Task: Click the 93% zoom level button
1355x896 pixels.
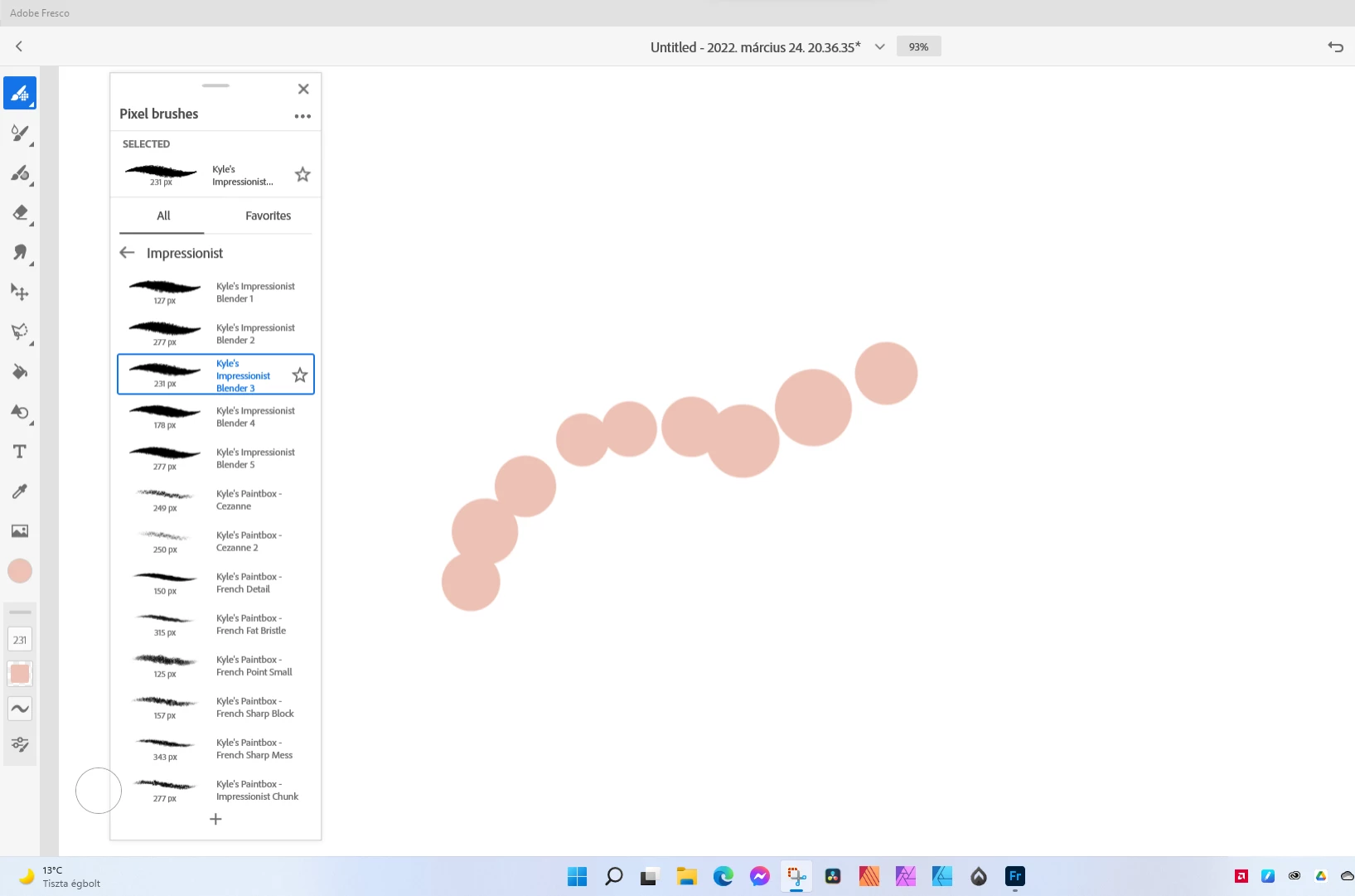Action: [x=918, y=46]
